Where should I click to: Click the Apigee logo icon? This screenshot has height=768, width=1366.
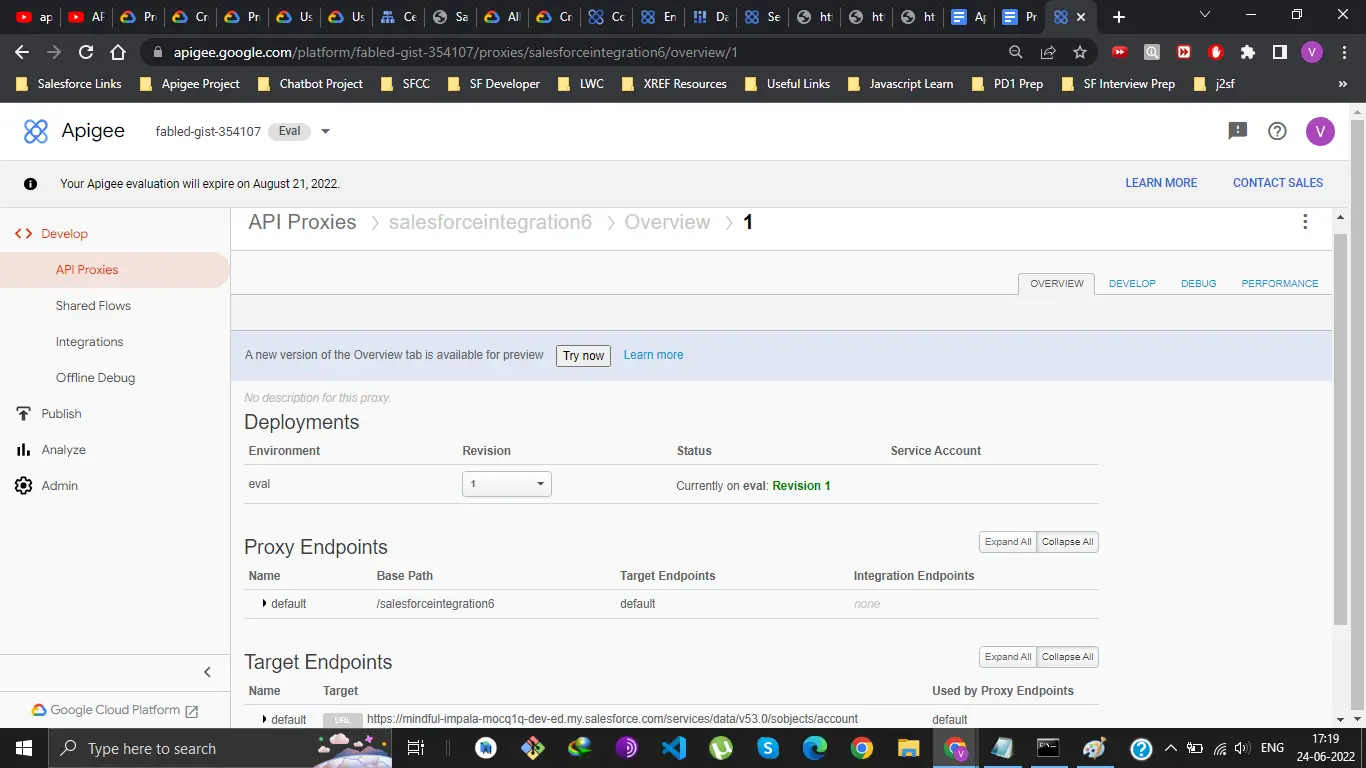tap(36, 131)
